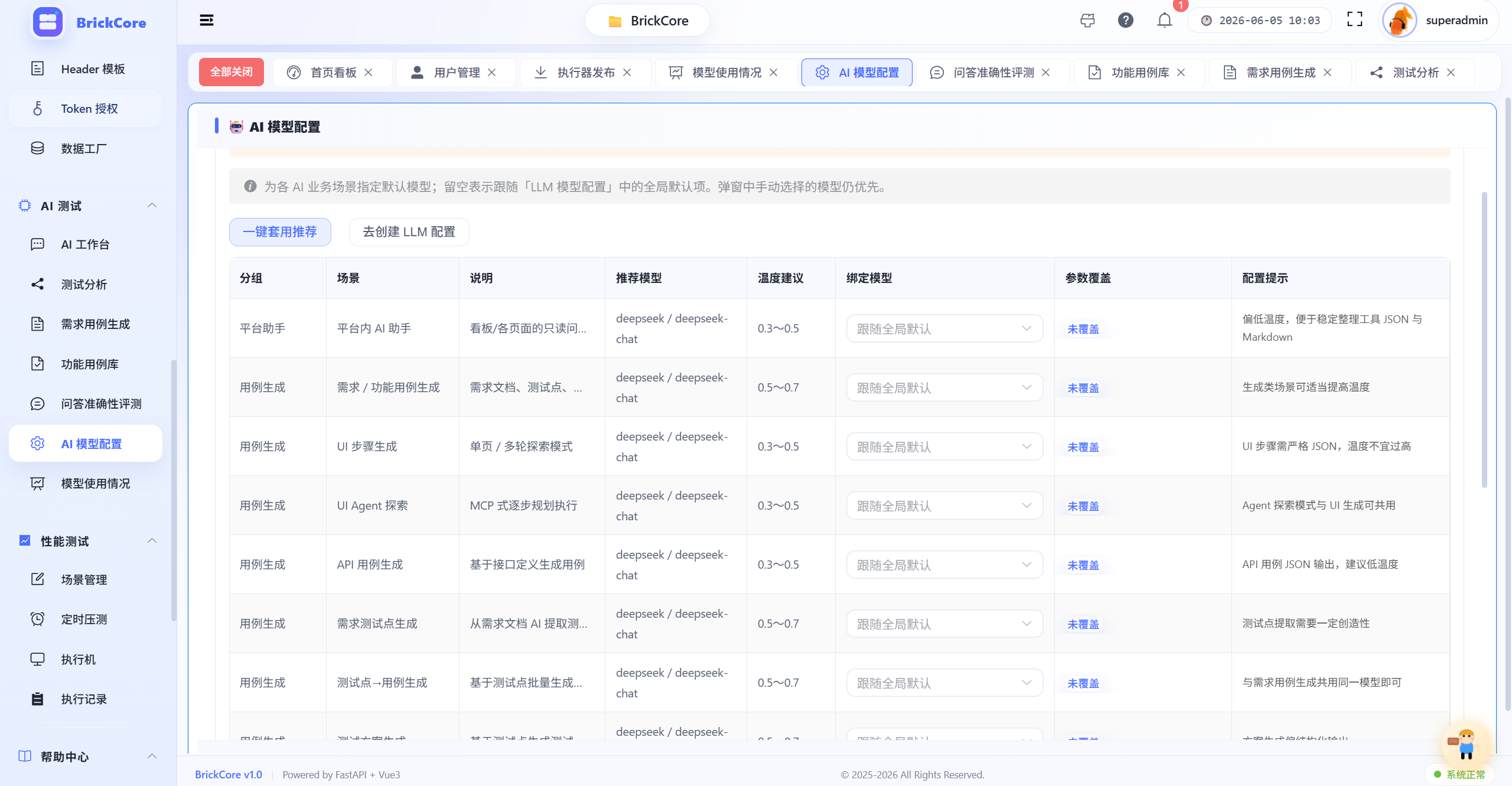Click 去创建 LLM 配置 button
Image resolution: width=1512 pixels, height=786 pixels.
click(409, 232)
